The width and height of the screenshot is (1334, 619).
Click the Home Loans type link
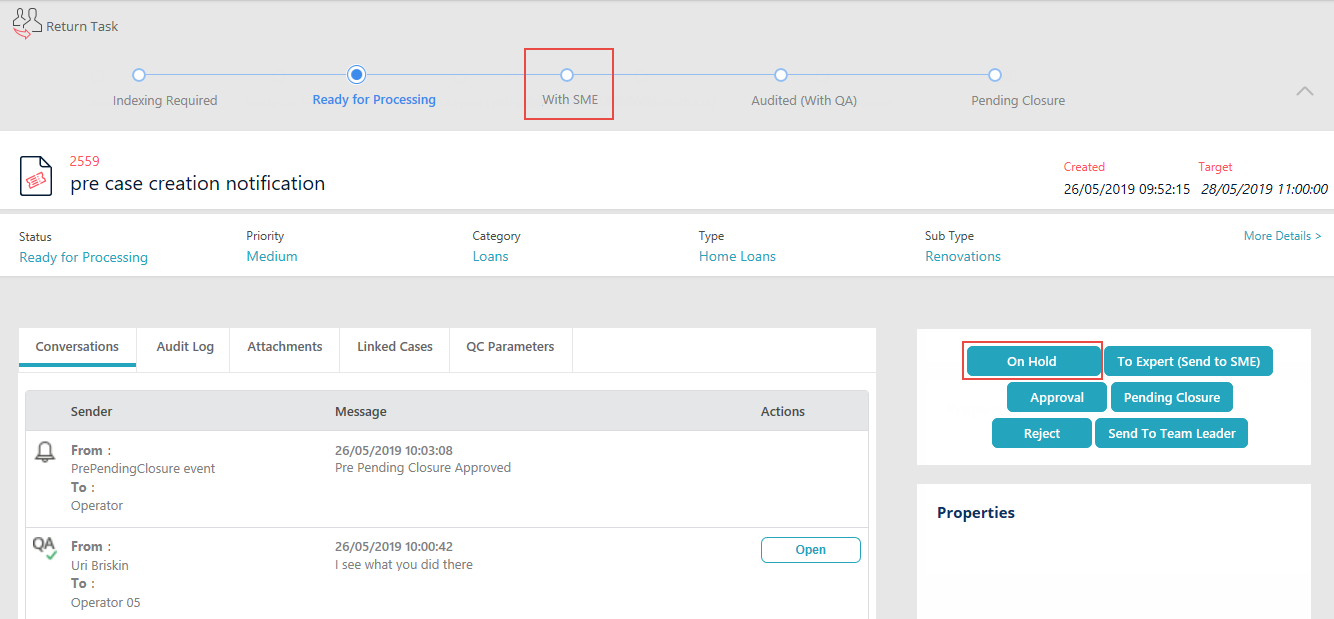(x=737, y=257)
